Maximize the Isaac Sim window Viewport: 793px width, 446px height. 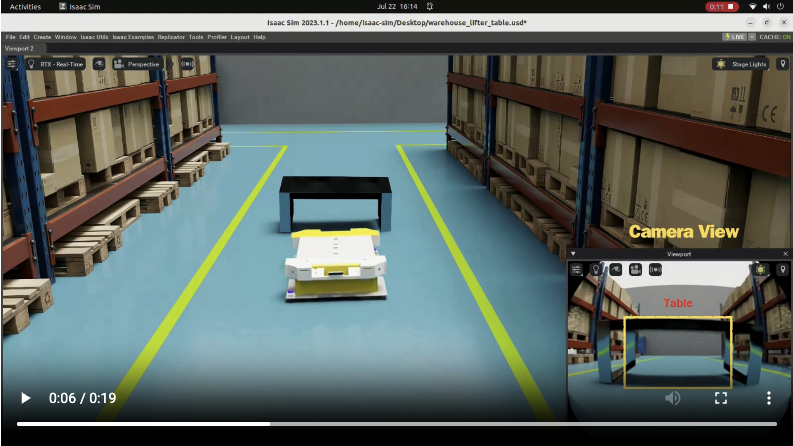pos(767,23)
